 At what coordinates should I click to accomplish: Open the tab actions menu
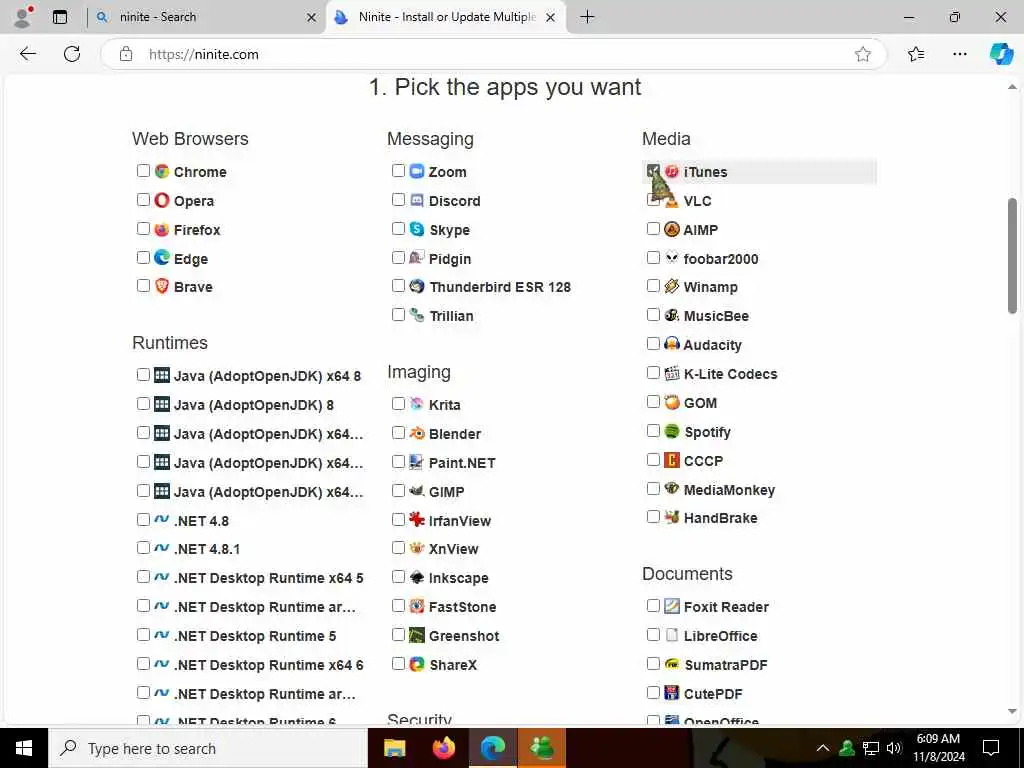(x=60, y=17)
